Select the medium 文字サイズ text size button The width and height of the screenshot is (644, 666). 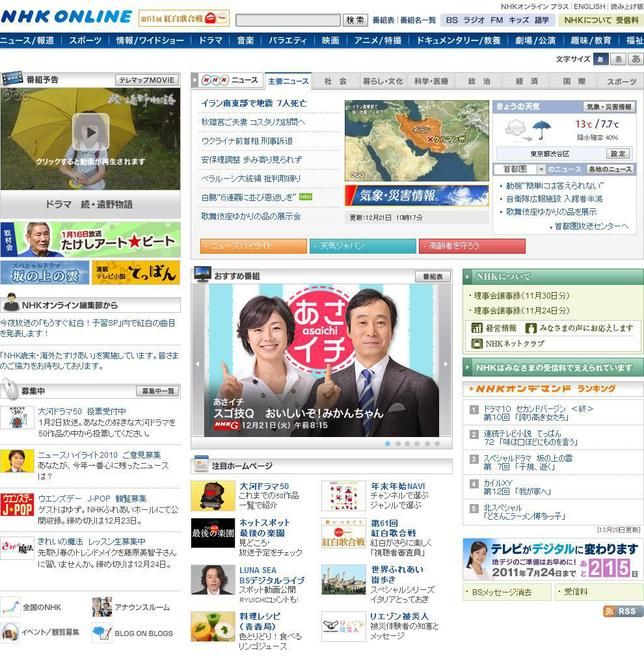click(x=619, y=59)
